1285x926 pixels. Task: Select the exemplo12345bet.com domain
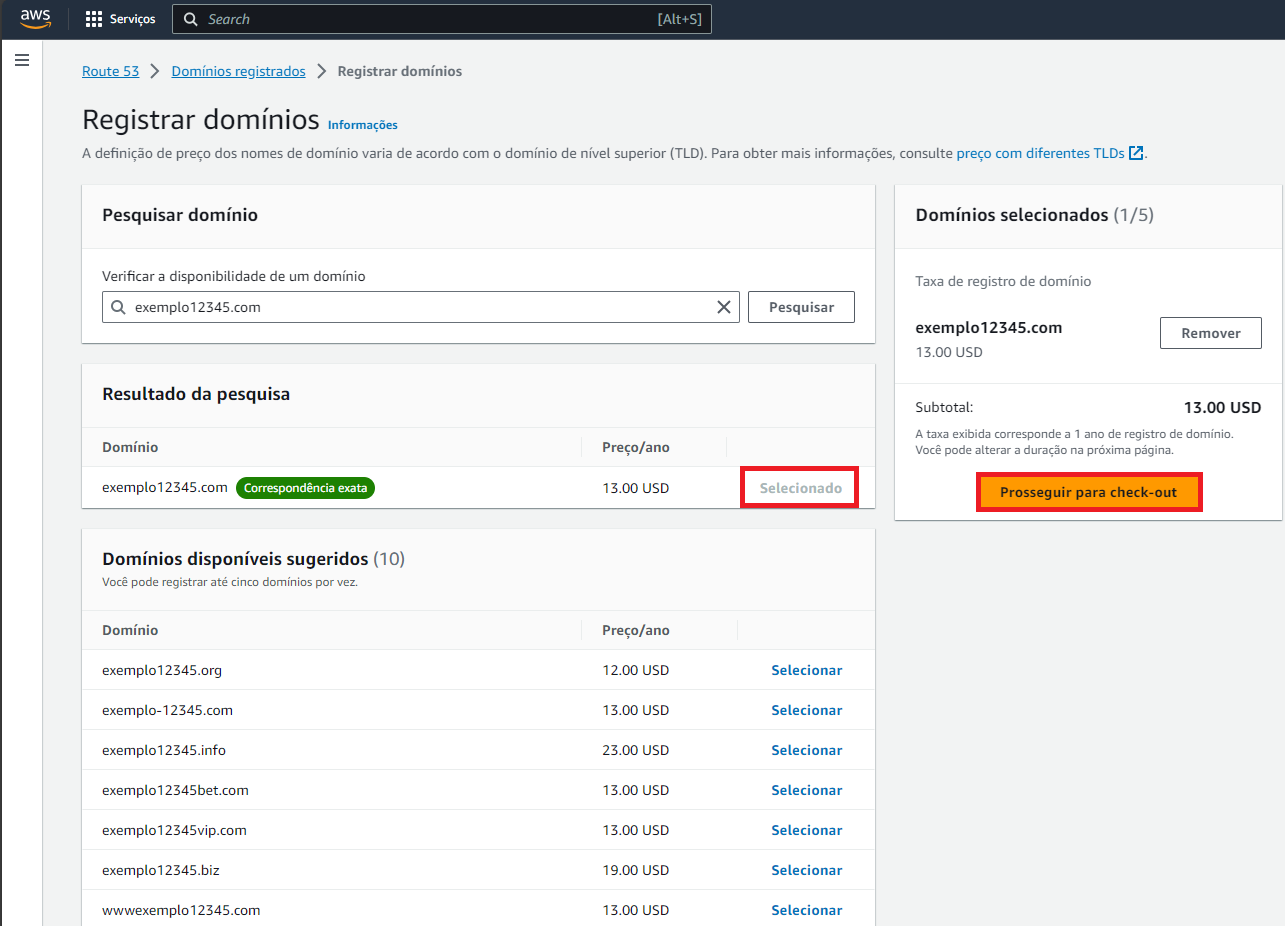tap(806, 790)
